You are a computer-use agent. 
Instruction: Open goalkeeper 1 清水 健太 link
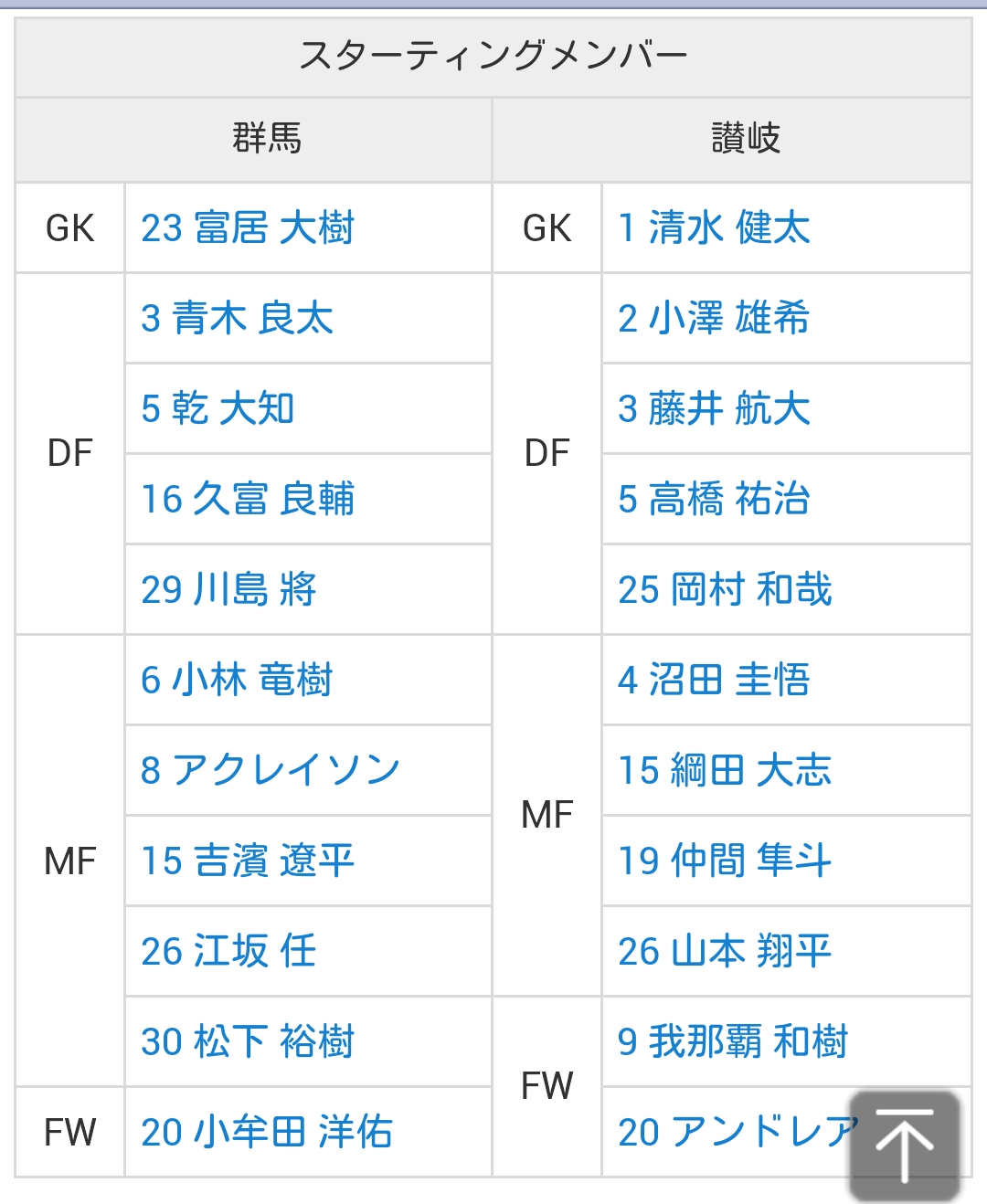pyautogui.click(x=714, y=228)
